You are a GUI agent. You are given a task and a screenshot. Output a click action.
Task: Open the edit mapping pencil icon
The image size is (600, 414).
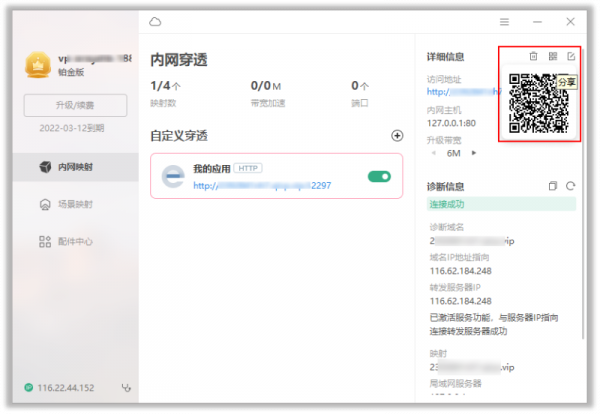(571, 57)
